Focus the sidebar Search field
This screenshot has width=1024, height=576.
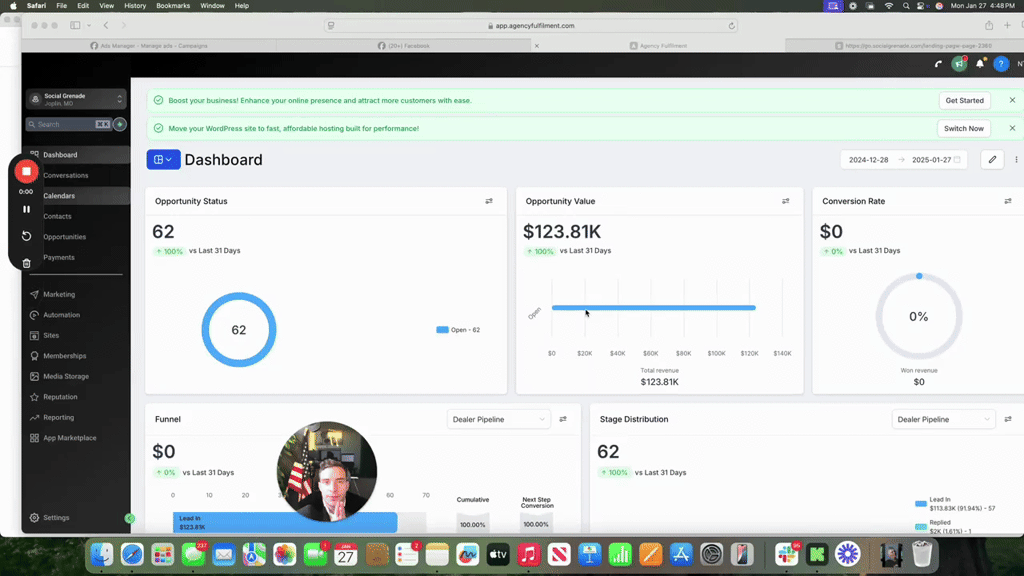tap(69, 124)
